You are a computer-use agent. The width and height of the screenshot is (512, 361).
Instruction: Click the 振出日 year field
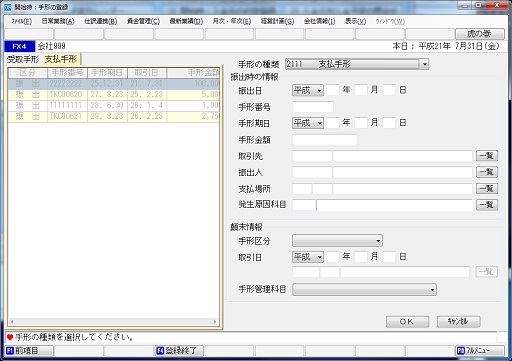pos(332,90)
